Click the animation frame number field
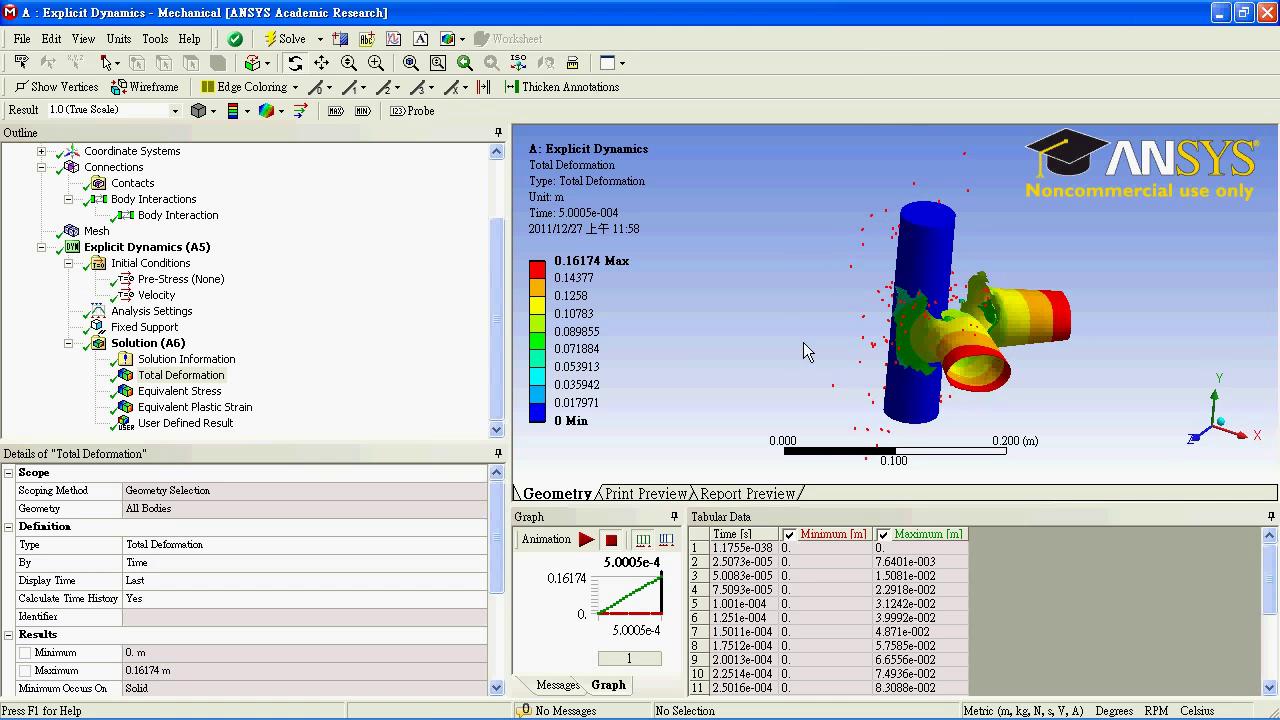 pyautogui.click(x=629, y=658)
